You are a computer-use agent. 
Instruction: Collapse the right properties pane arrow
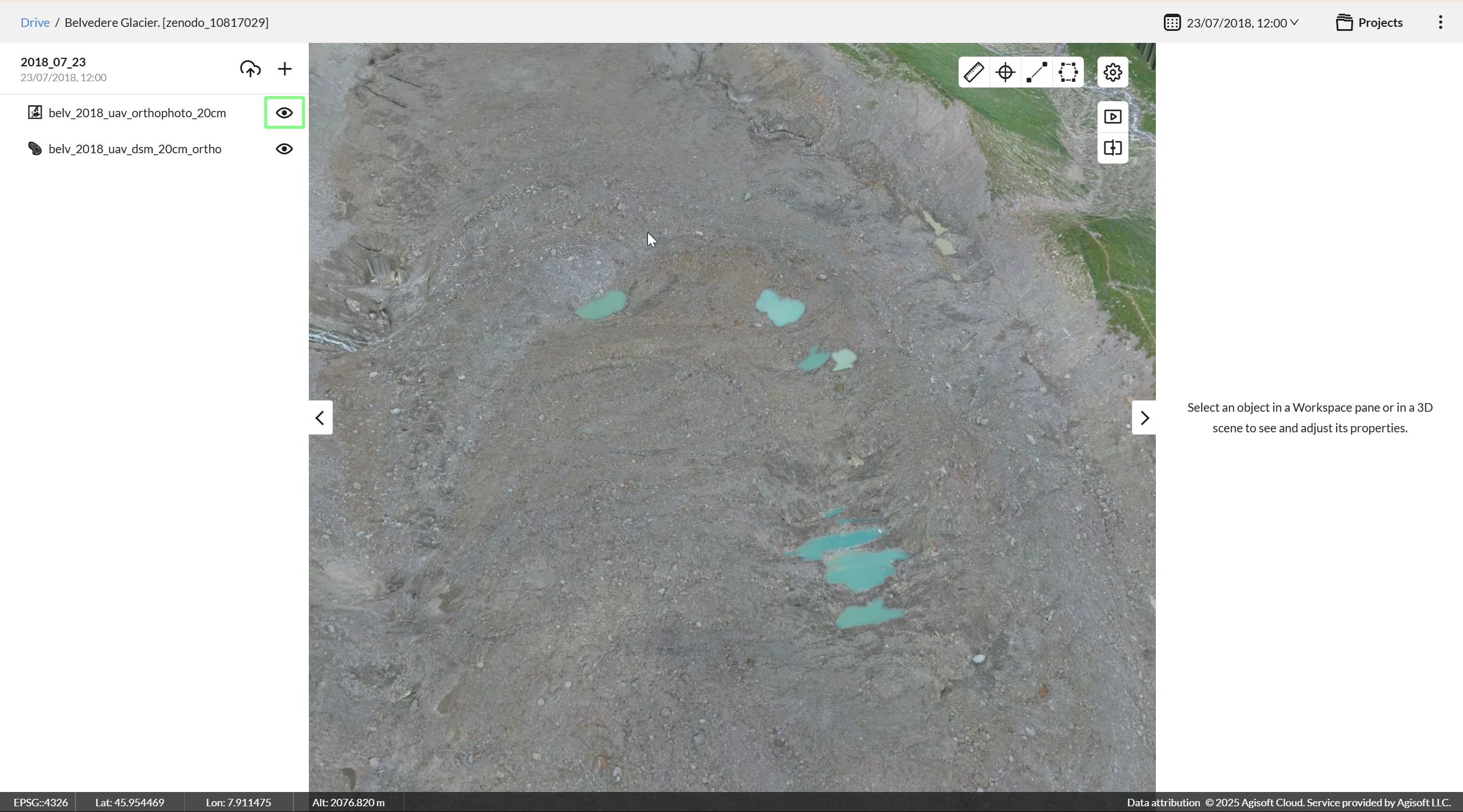(x=1144, y=418)
